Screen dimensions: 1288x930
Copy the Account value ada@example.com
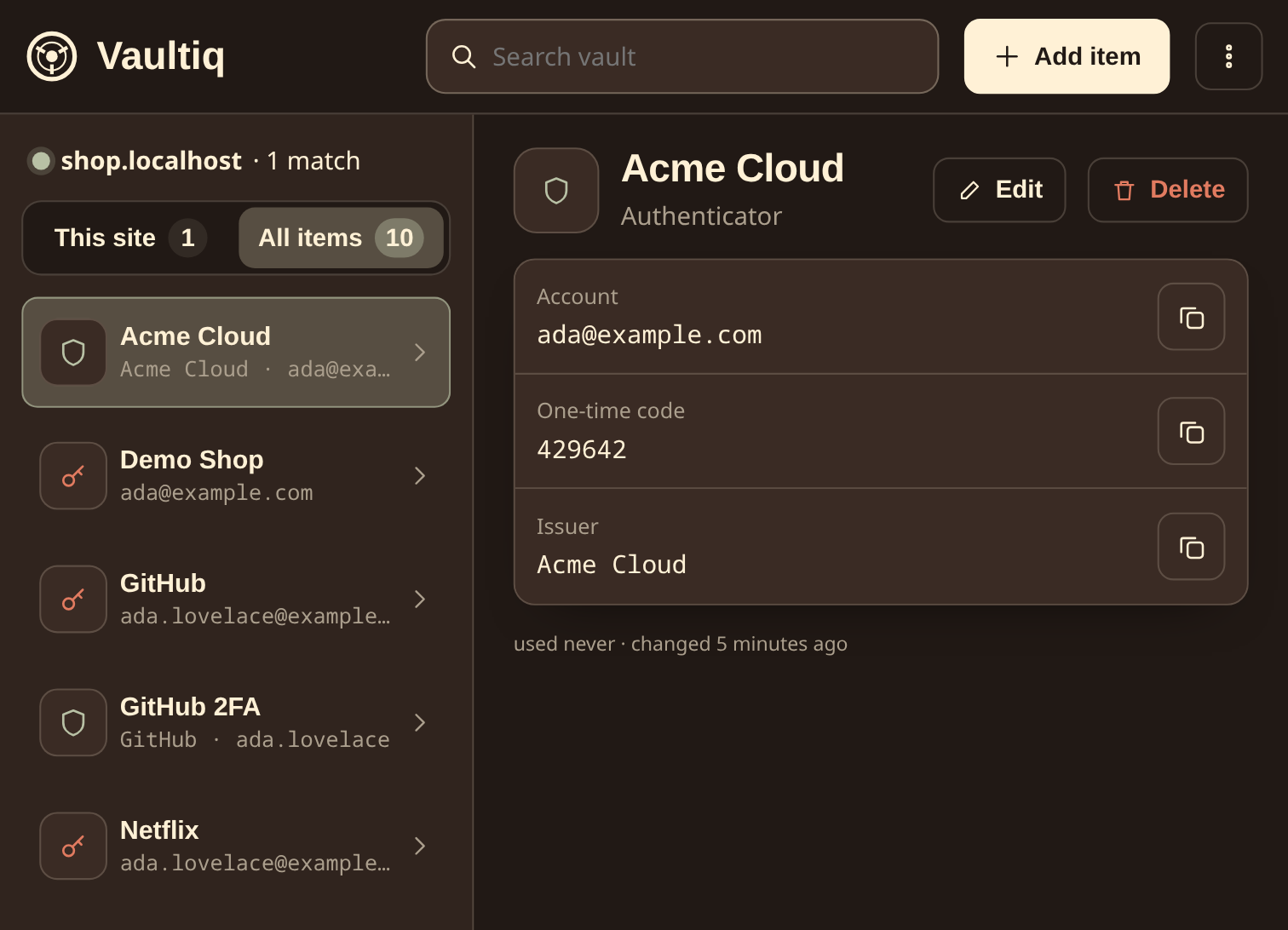tap(1191, 317)
